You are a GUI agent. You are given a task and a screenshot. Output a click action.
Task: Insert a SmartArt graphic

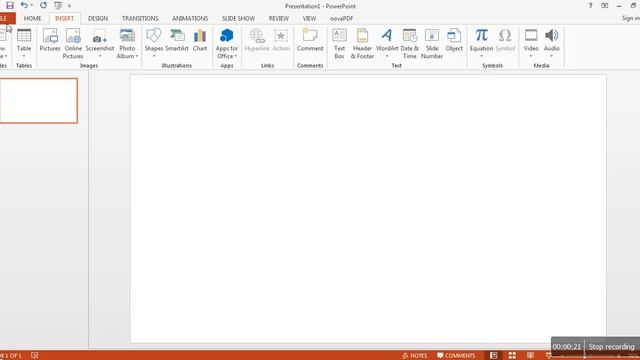(x=177, y=40)
